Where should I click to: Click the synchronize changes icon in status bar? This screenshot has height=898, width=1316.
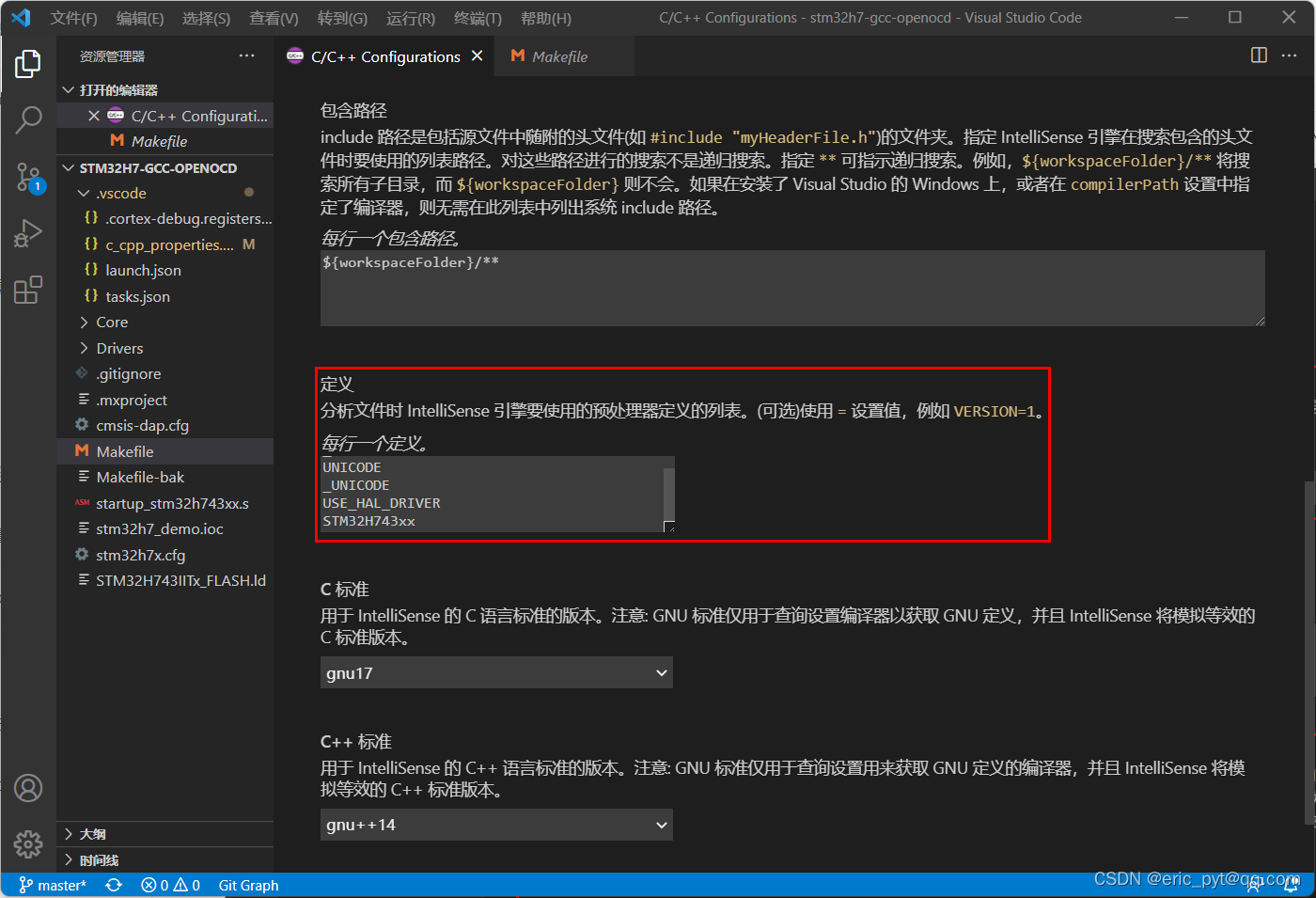[114, 885]
